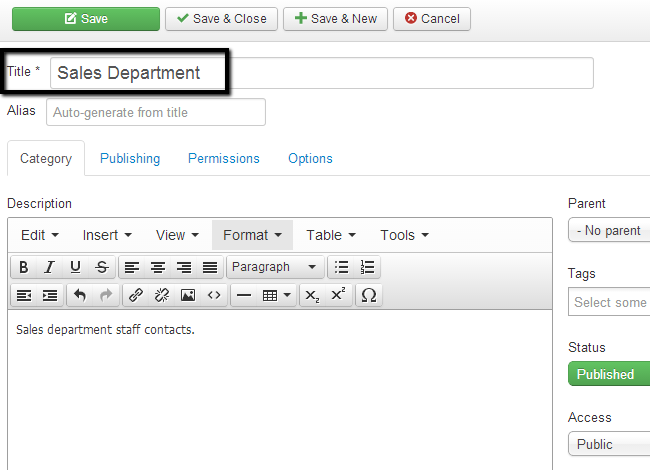650x470 pixels.
Task: Open the Paragraph format dropdown
Action: pos(275,267)
